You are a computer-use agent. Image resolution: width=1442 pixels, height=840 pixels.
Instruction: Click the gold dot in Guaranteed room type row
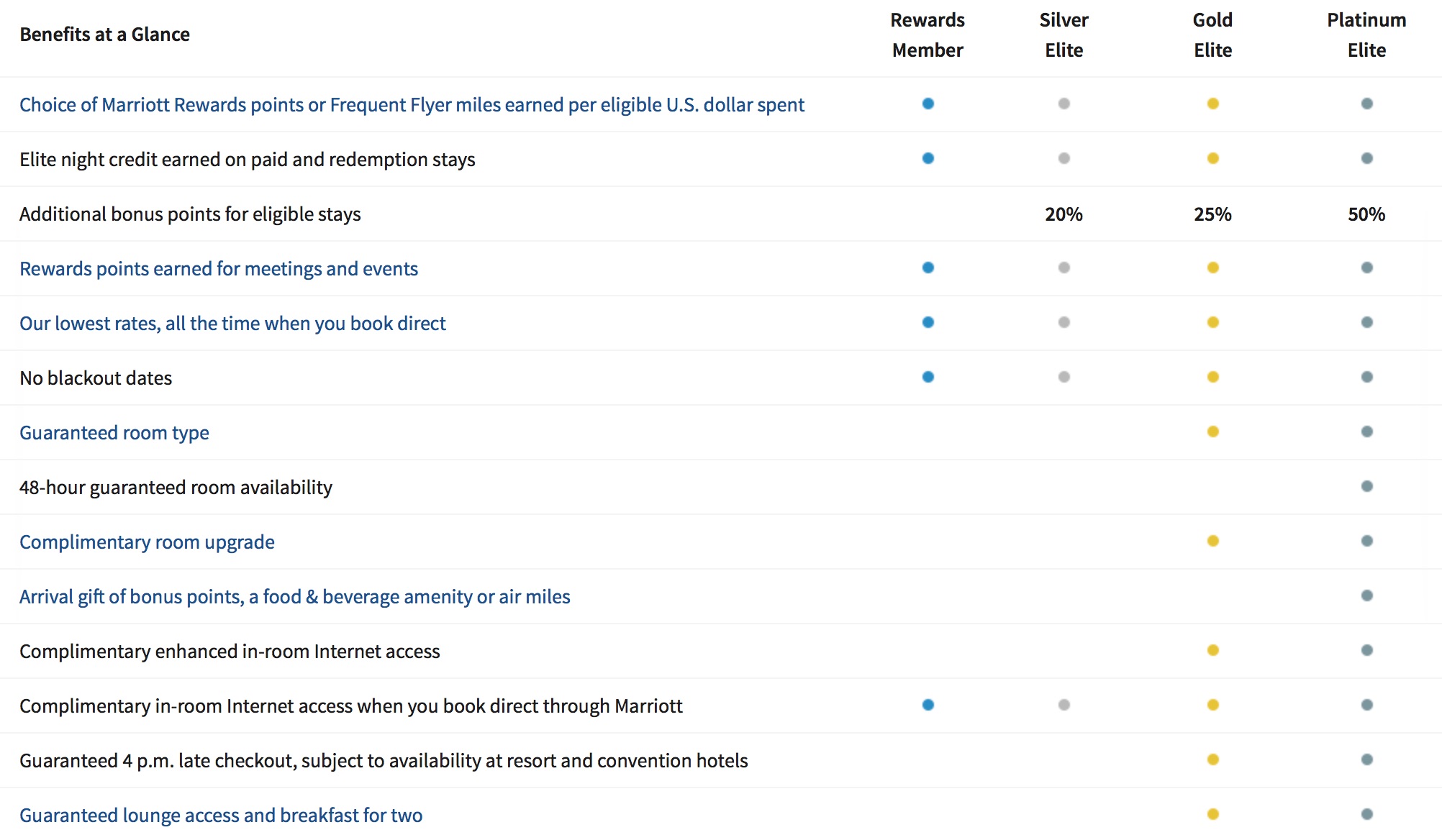point(1213,432)
